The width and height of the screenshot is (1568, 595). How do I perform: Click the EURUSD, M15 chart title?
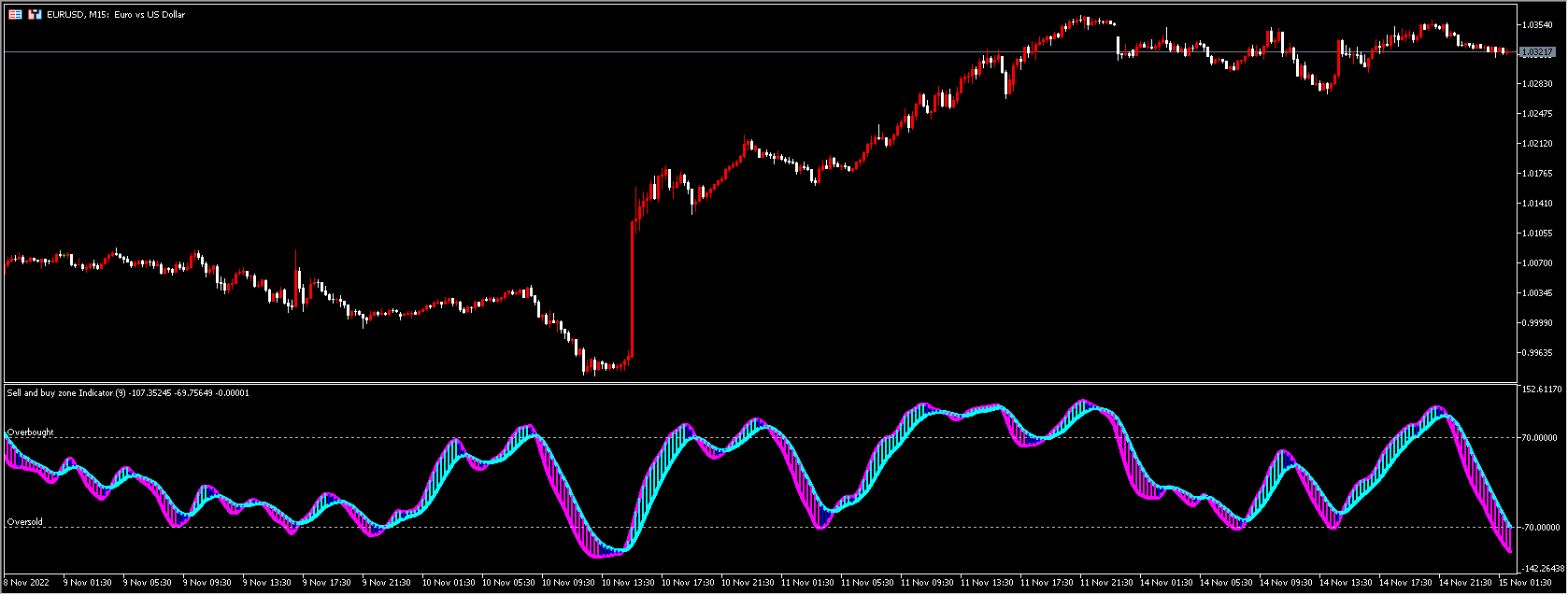pos(116,15)
